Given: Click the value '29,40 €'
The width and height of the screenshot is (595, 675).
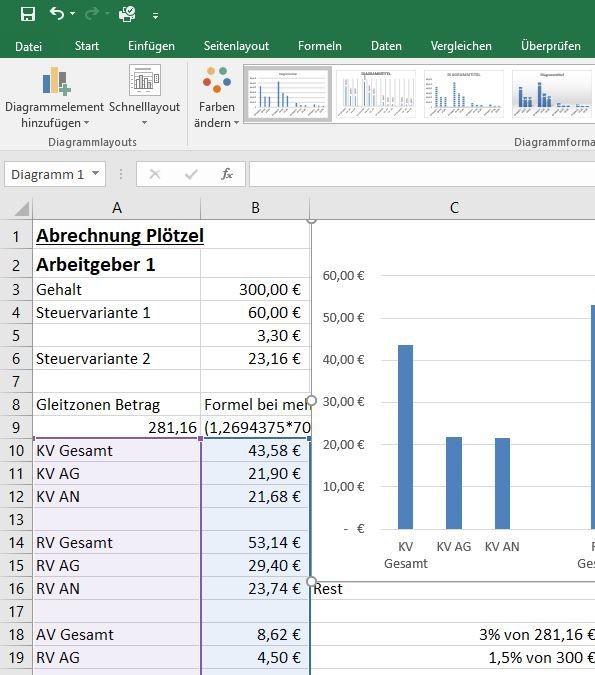Looking at the screenshot, I should 274,566.
